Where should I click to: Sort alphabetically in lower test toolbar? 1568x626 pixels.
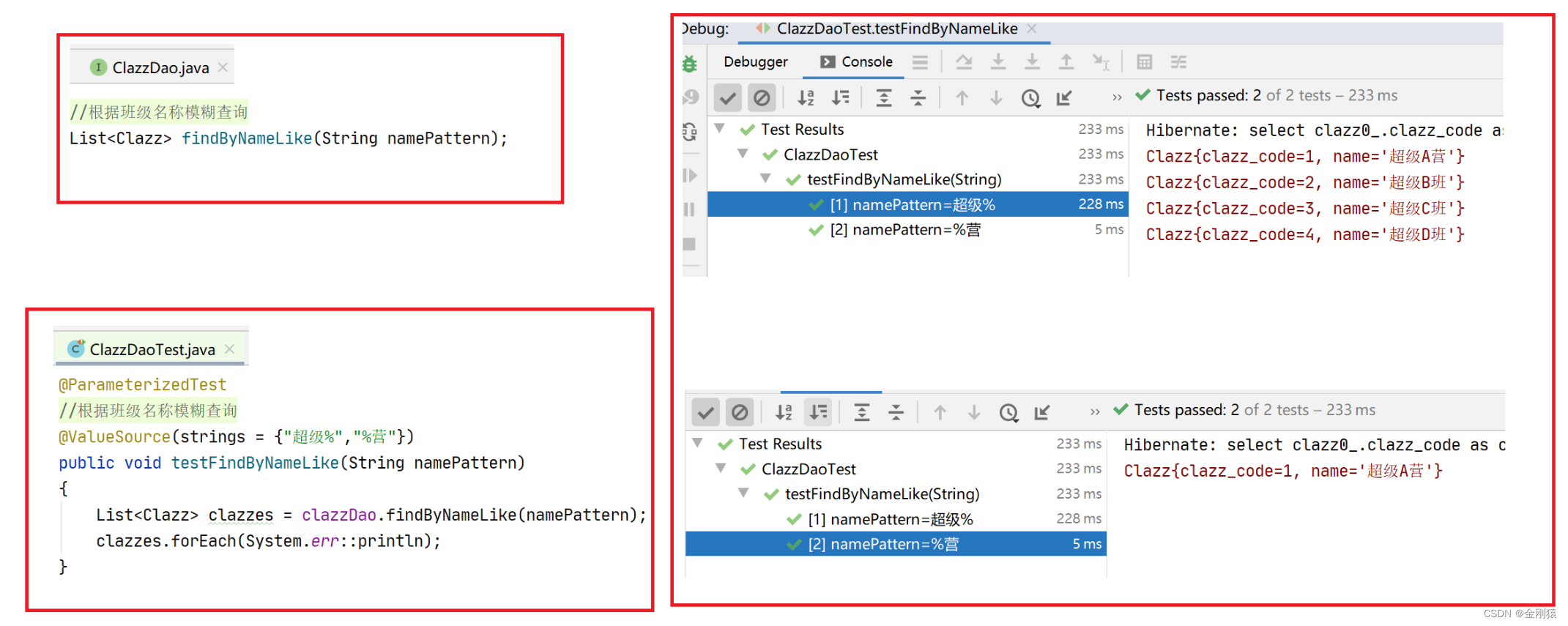pyautogui.click(x=784, y=412)
